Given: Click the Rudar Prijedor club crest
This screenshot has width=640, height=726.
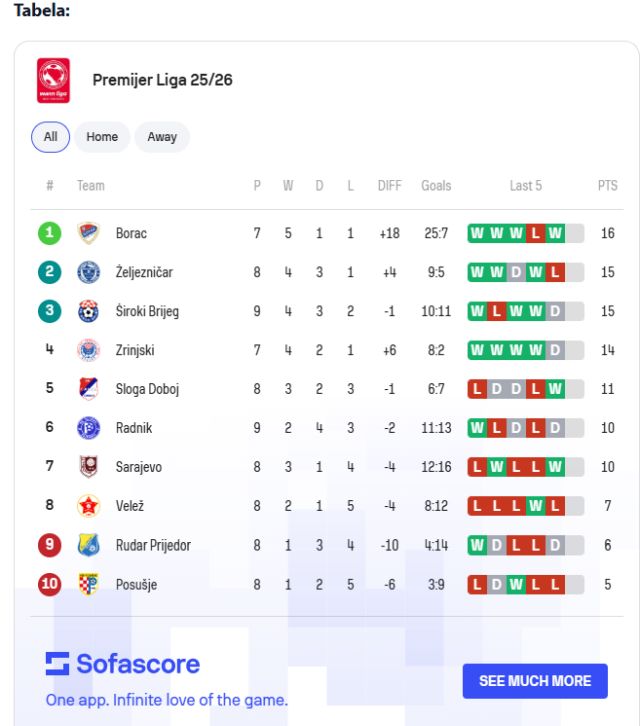Looking at the screenshot, I should 89,545.
